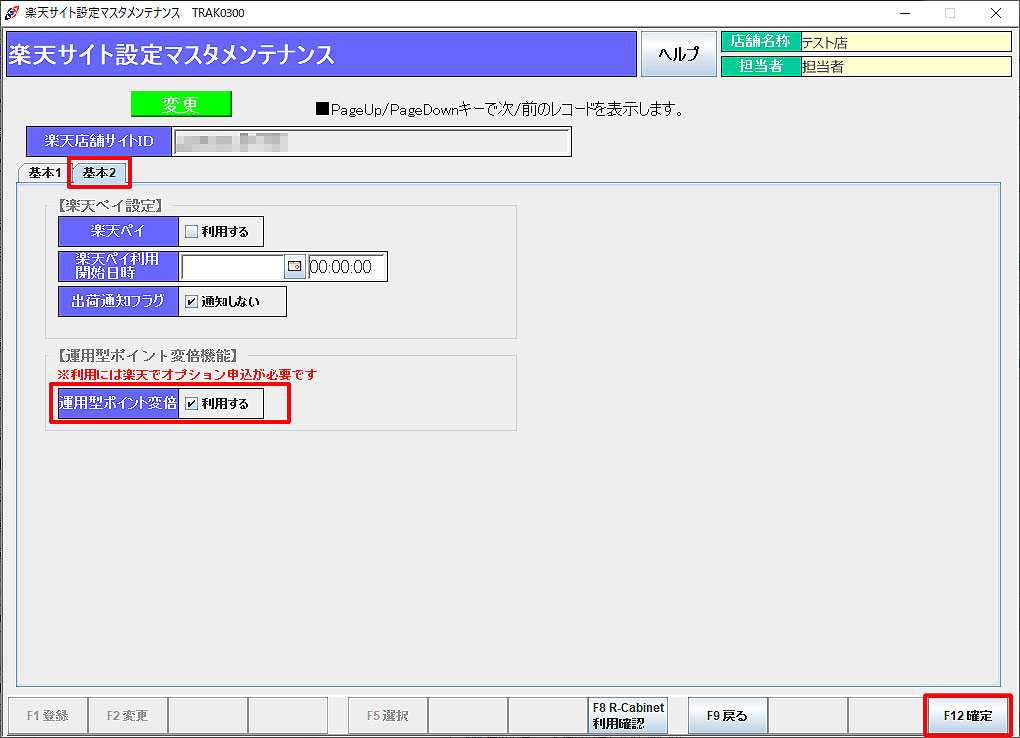The width and height of the screenshot is (1020, 738).
Task: Uncheck the 出荷通知フラグ 通知しない checkbox
Action: point(192,302)
